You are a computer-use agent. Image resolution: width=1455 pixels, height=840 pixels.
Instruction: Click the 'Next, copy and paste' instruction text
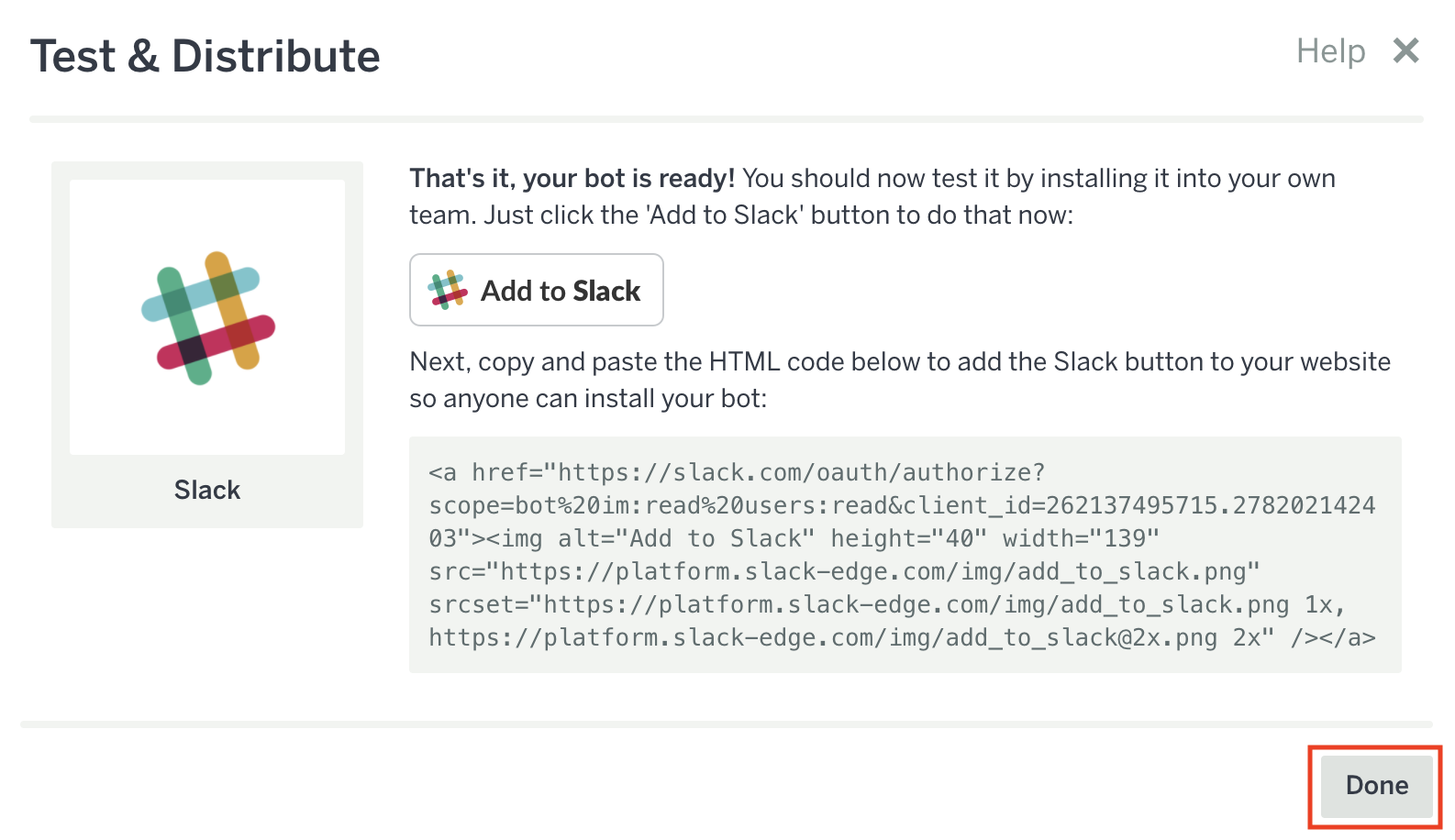point(899,361)
